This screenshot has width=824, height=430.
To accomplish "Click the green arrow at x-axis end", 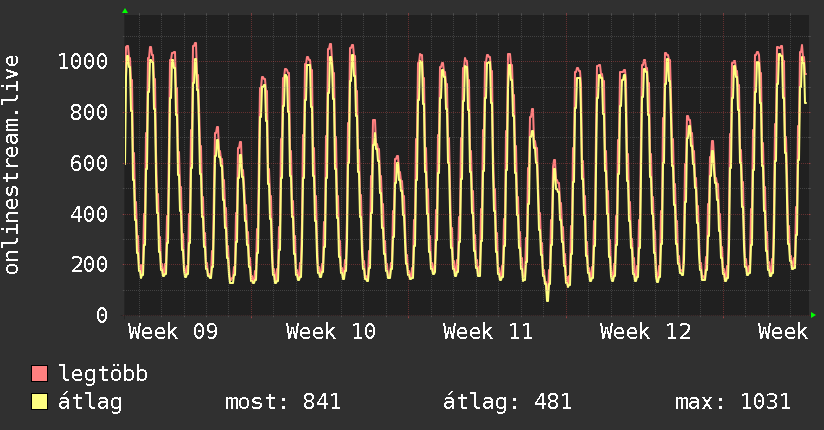I will (814, 315).
